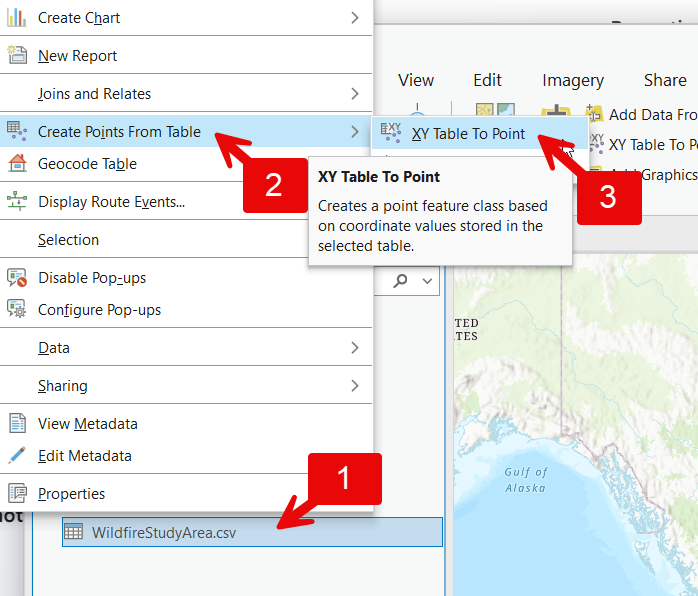Click the Display Route Events icon
The height and width of the screenshot is (596, 698).
click(x=17, y=202)
